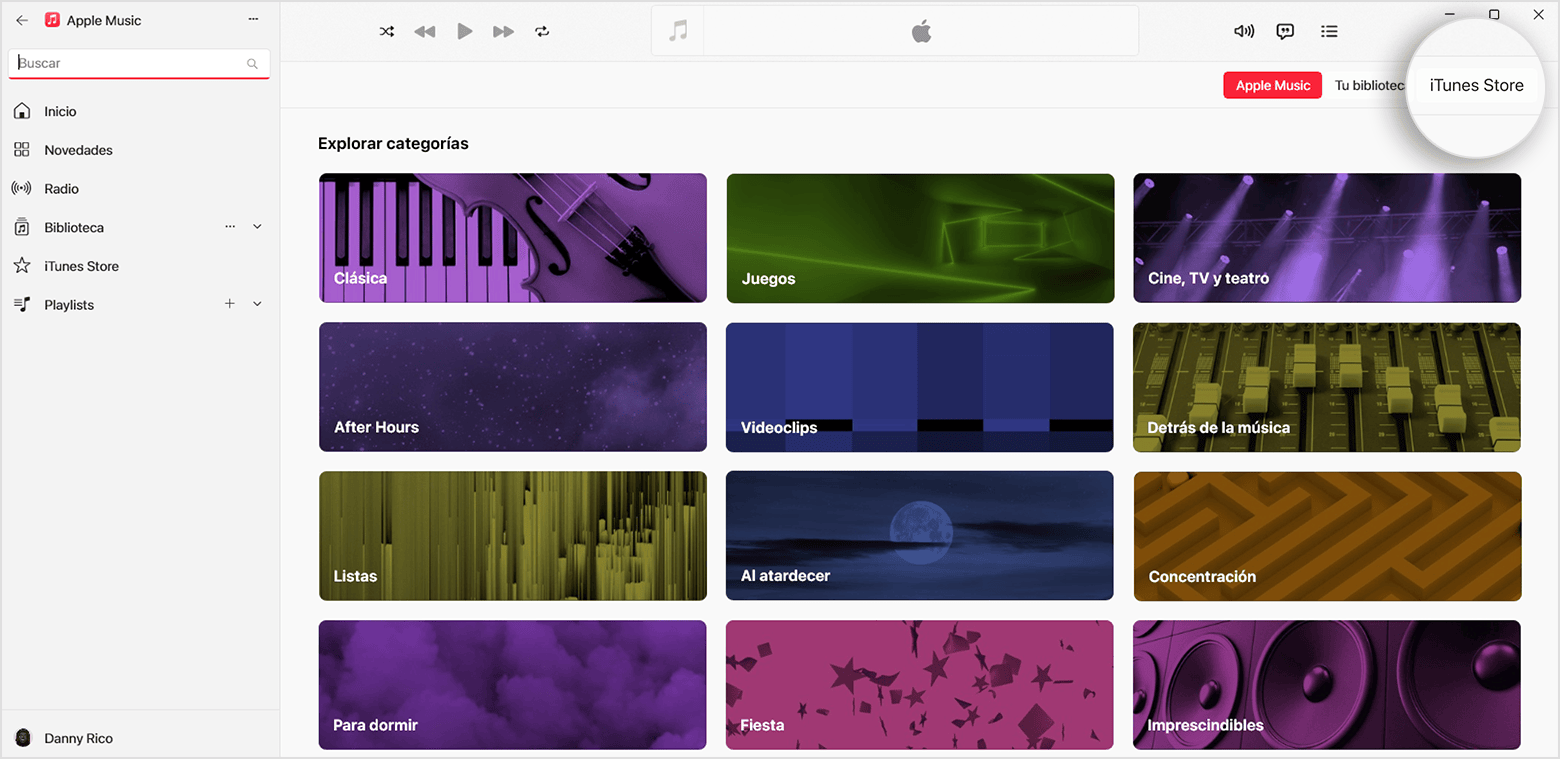
Task: Open the Juegos category tile
Action: 920,238
